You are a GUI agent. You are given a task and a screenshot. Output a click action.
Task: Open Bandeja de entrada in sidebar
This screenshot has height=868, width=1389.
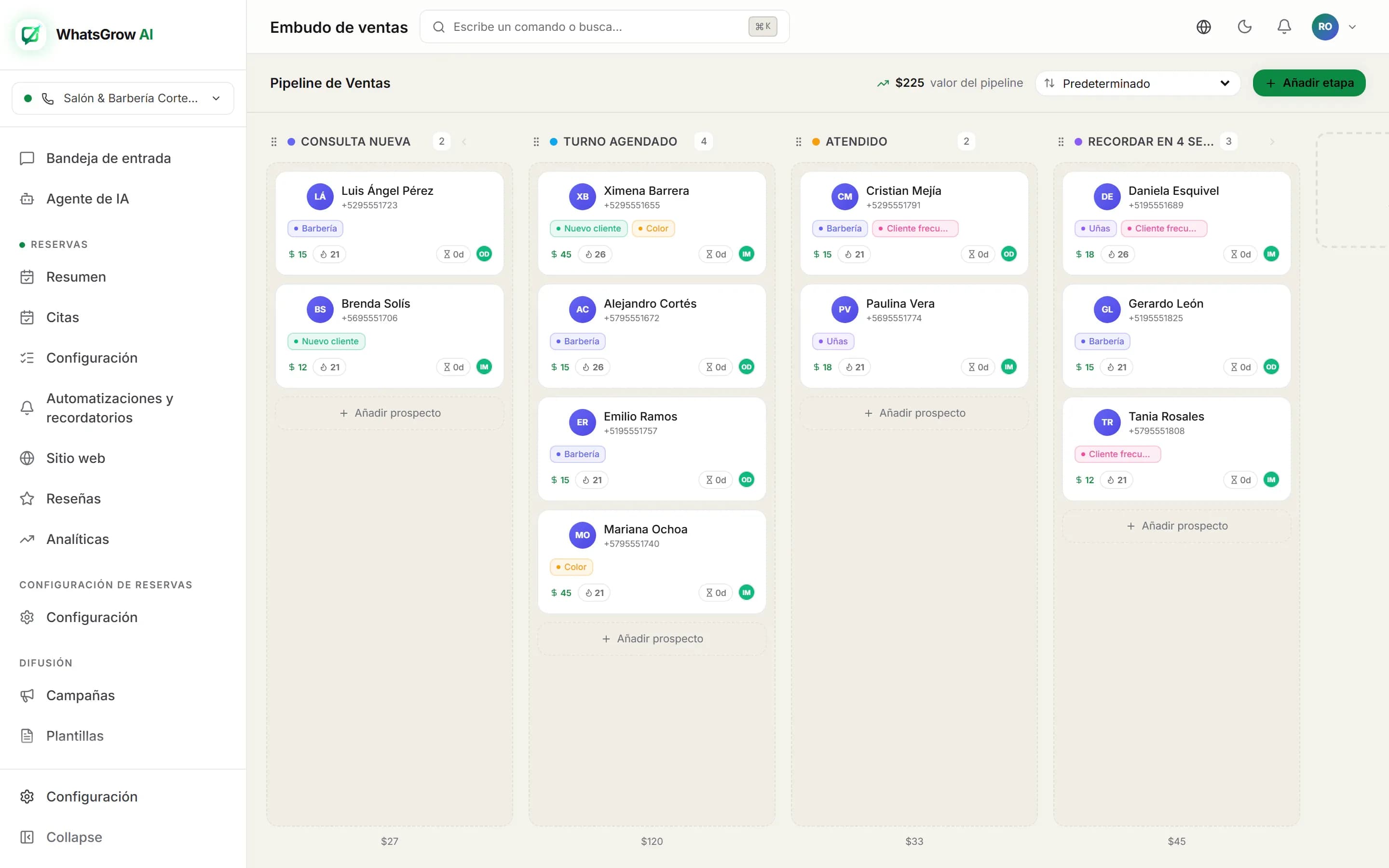click(109, 159)
